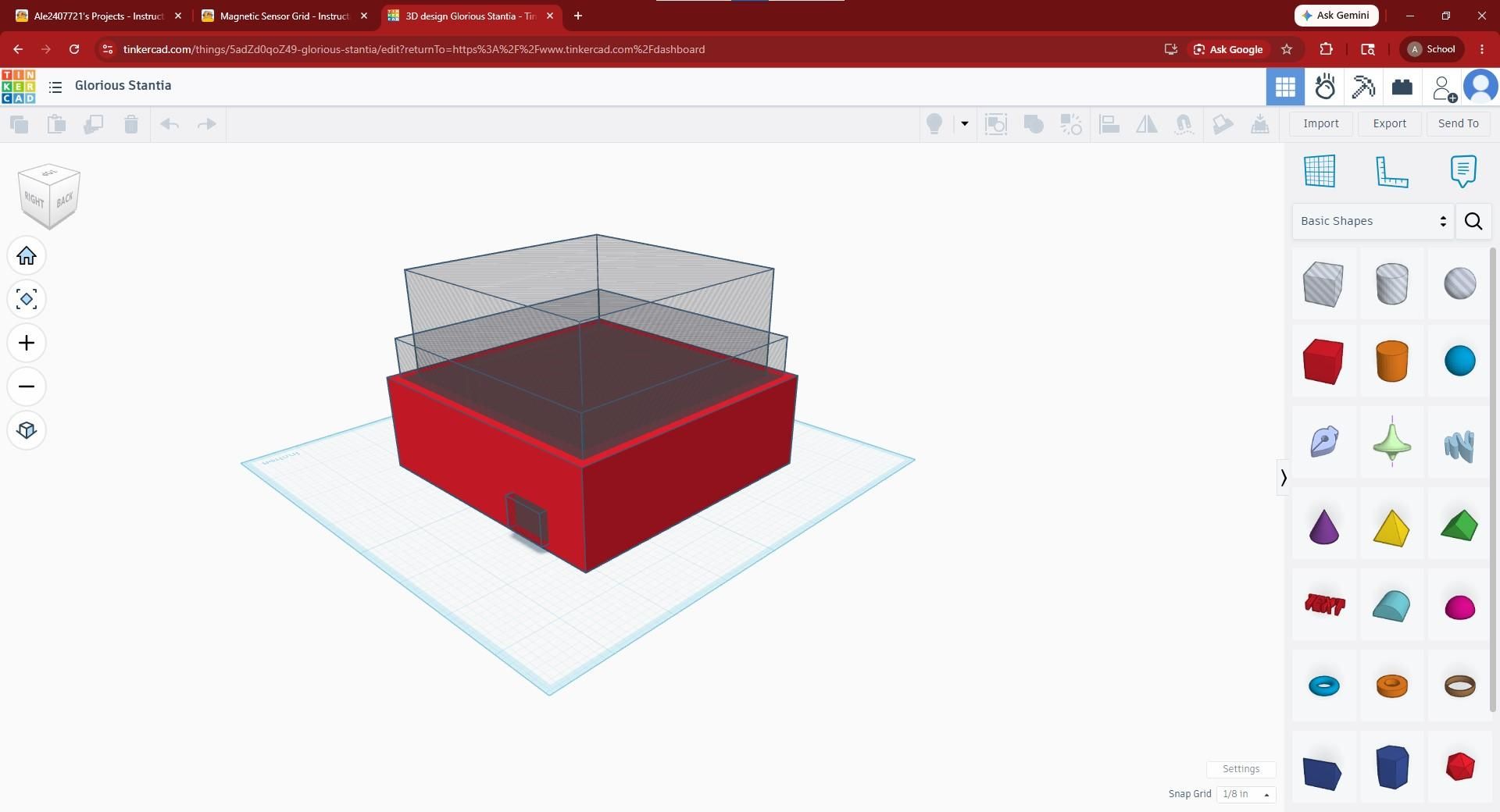
Task: Open the Bricks mode icon
Action: [x=1402, y=87]
